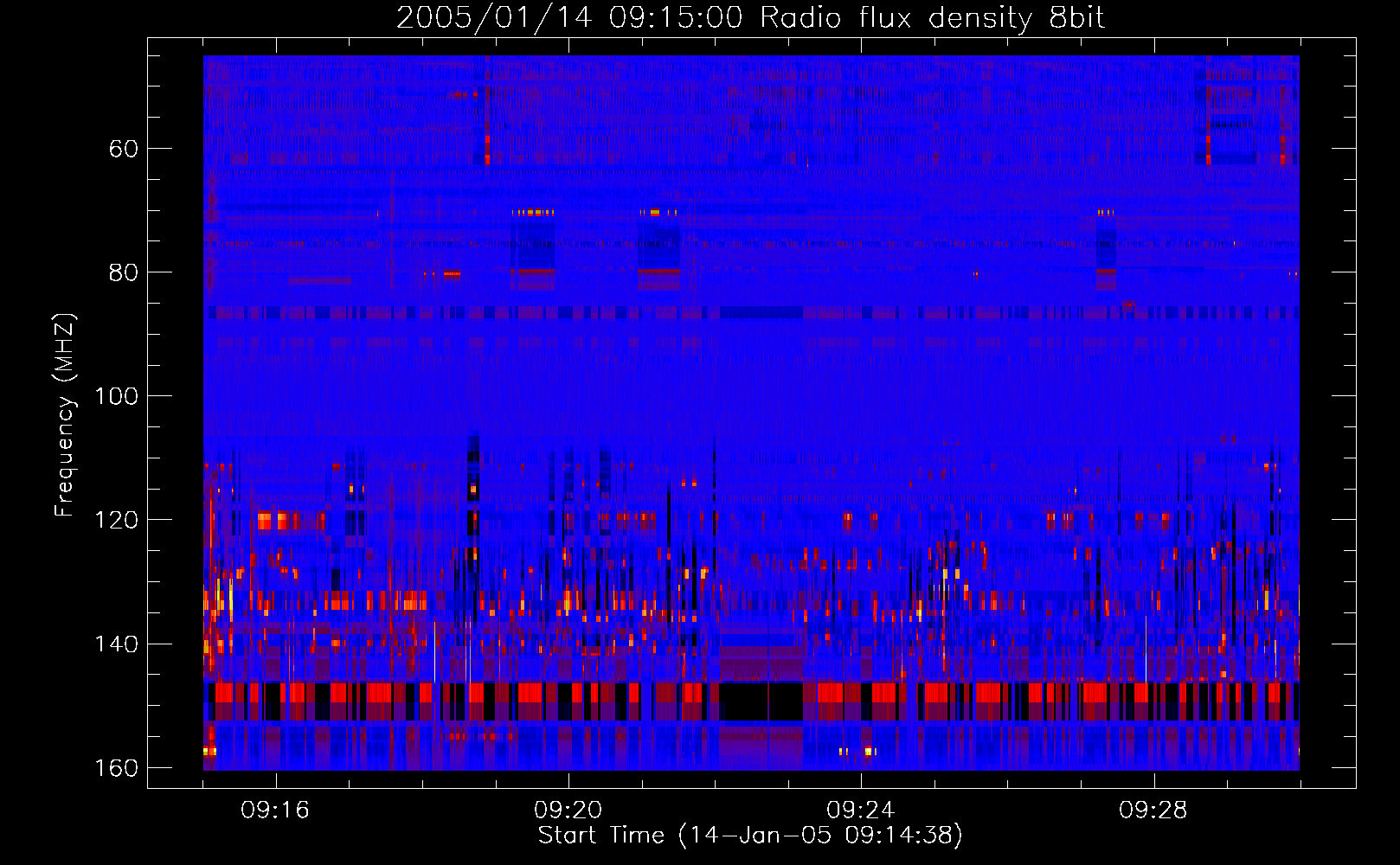Click the 120 MHz frequency tick label

pyautogui.click(x=116, y=520)
